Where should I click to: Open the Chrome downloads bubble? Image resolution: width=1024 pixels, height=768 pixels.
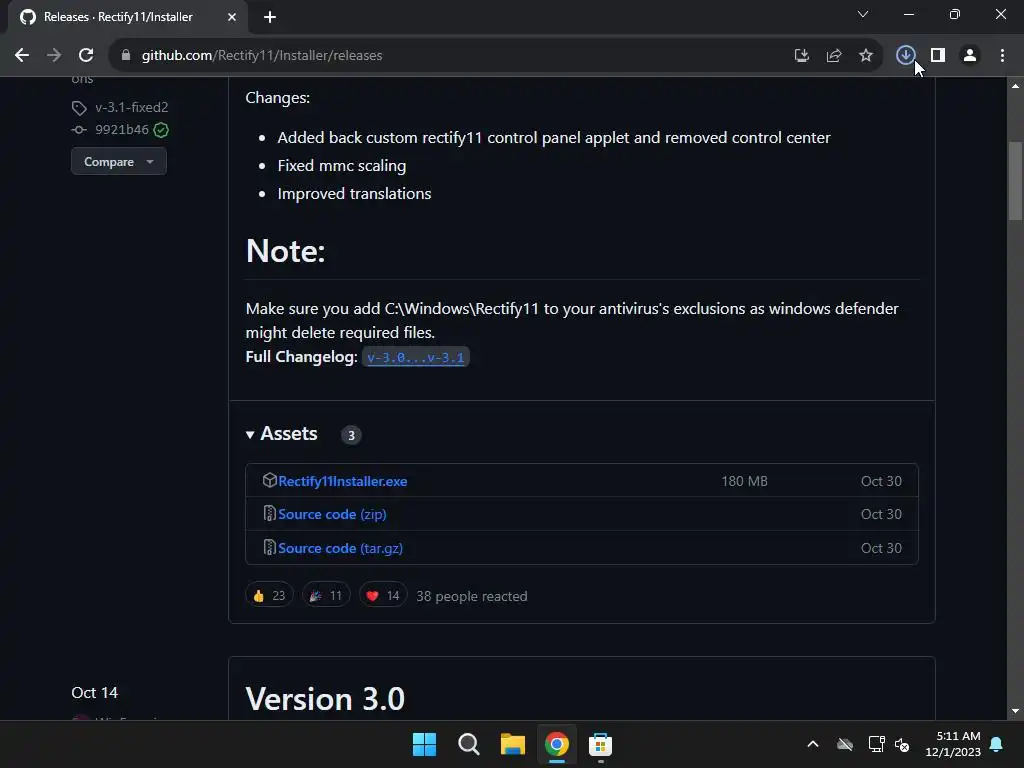point(905,56)
